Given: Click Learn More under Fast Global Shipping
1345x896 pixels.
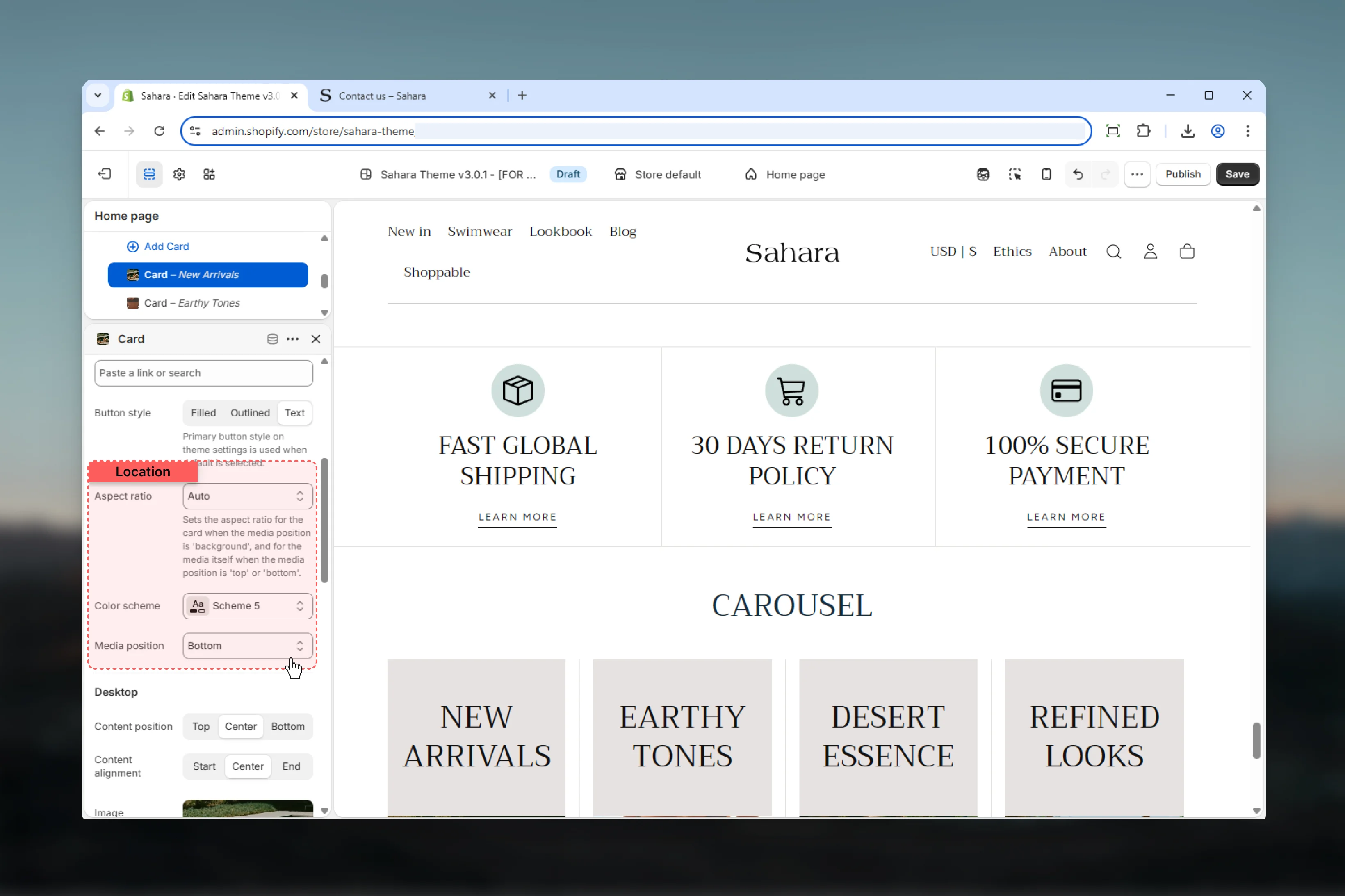Looking at the screenshot, I should pyautogui.click(x=517, y=517).
